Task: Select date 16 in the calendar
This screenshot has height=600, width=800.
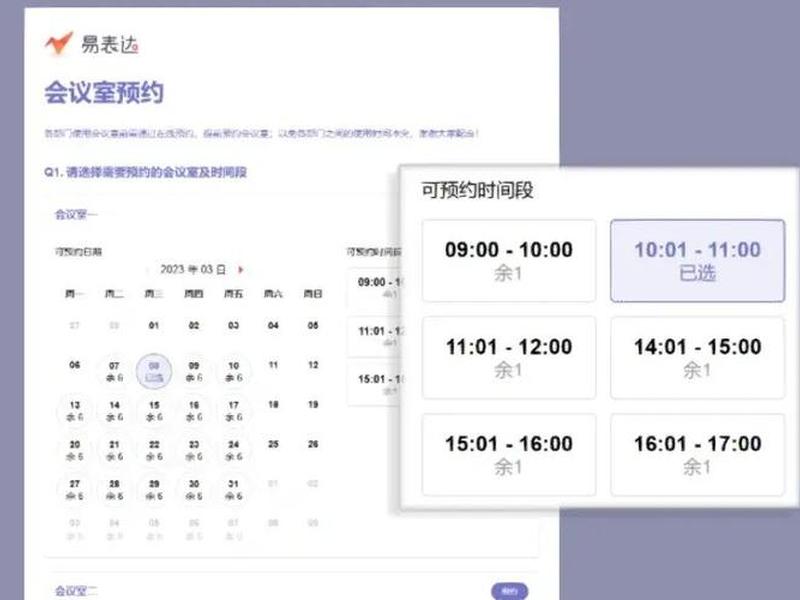Action: click(194, 411)
